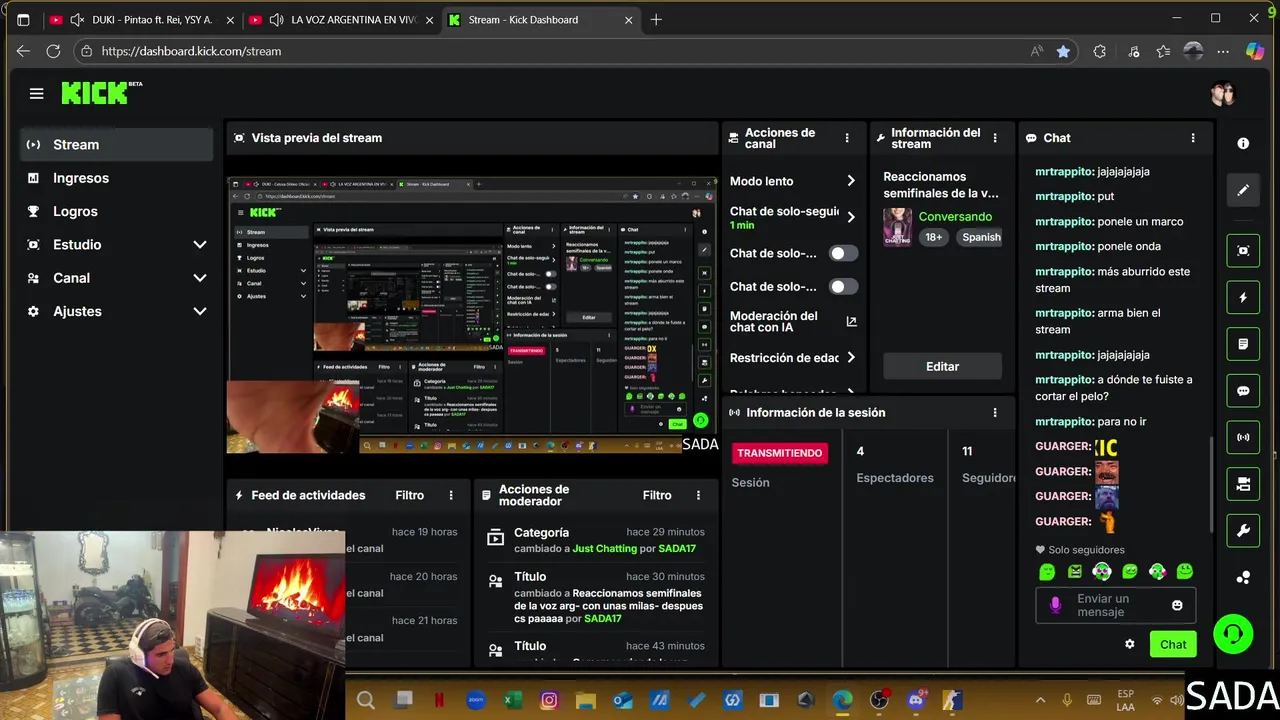1280x720 pixels.
Task: Open Feed de actividades three-dot menu
Action: (x=451, y=495)
